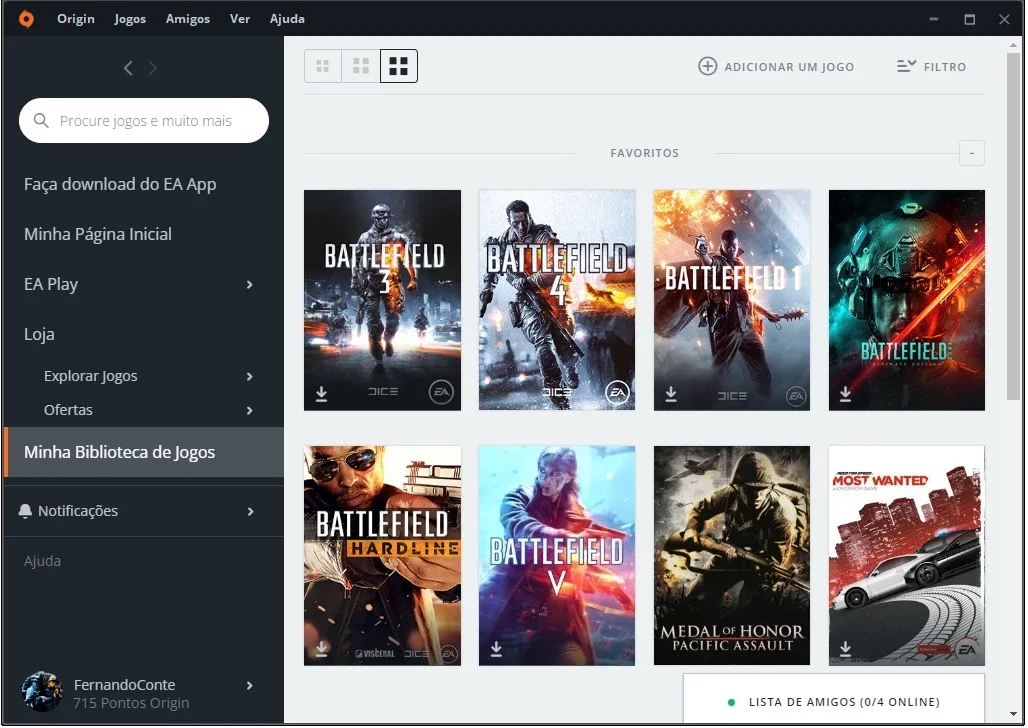This screenshot has width=1028, height=728.
Task: Download Battlefield 2042 via arrow icon
Action: tap(846, 394)
